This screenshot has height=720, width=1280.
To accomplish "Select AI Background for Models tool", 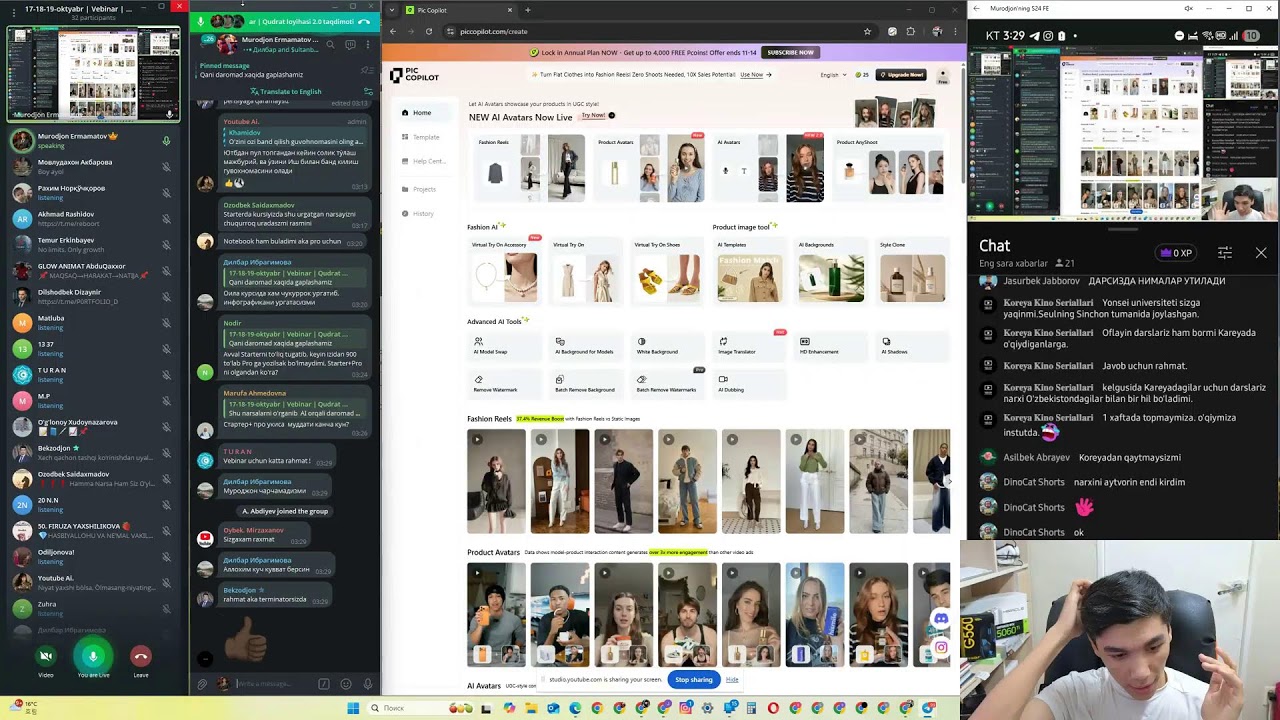I will [588, 346].
